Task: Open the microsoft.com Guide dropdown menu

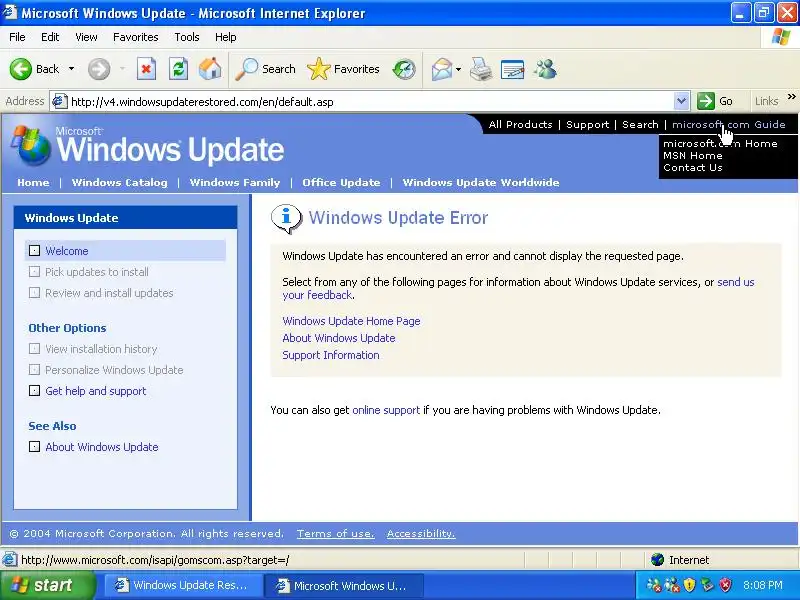Action: pos(729,124)
